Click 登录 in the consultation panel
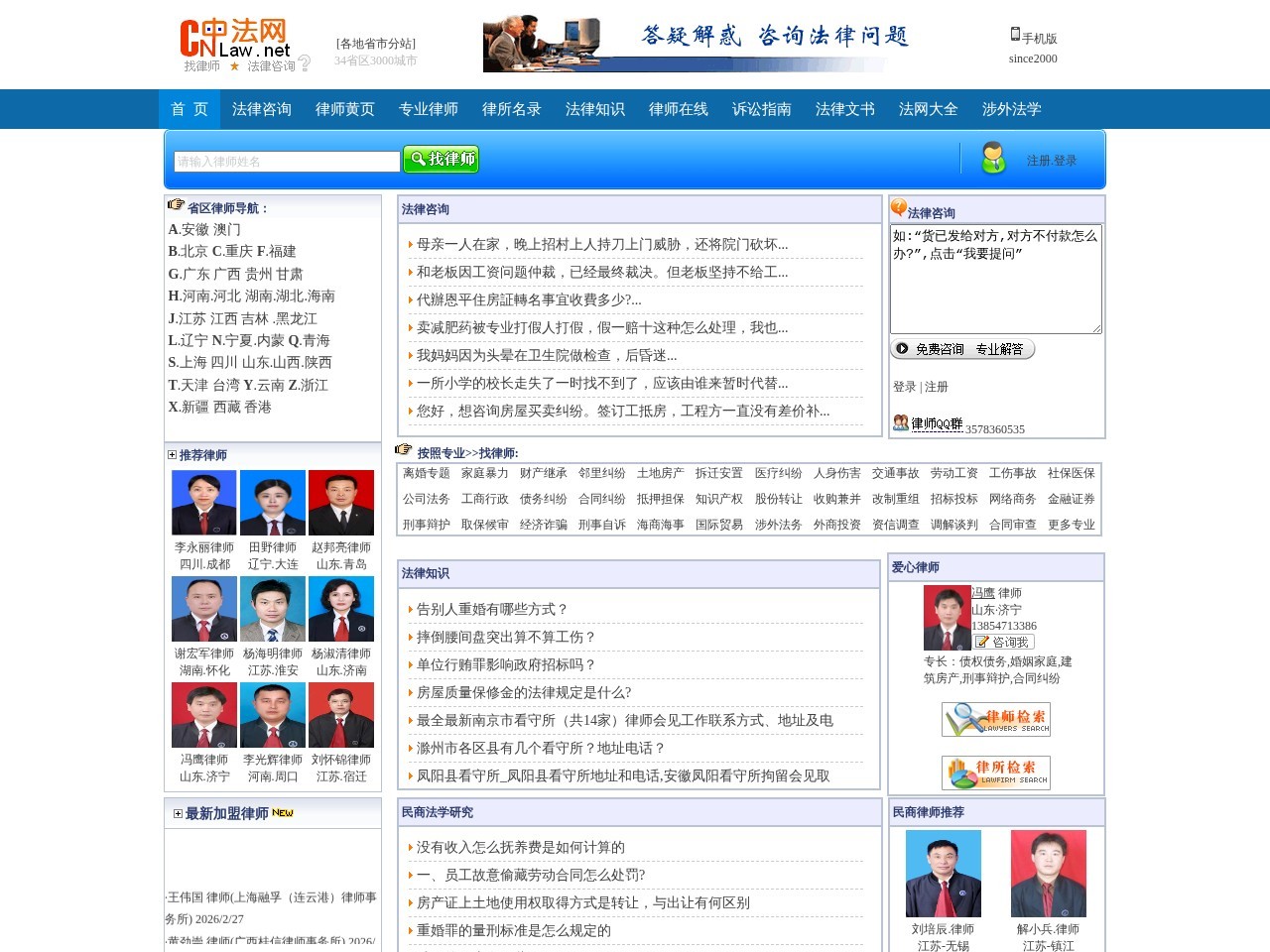 tap(903, 388)
